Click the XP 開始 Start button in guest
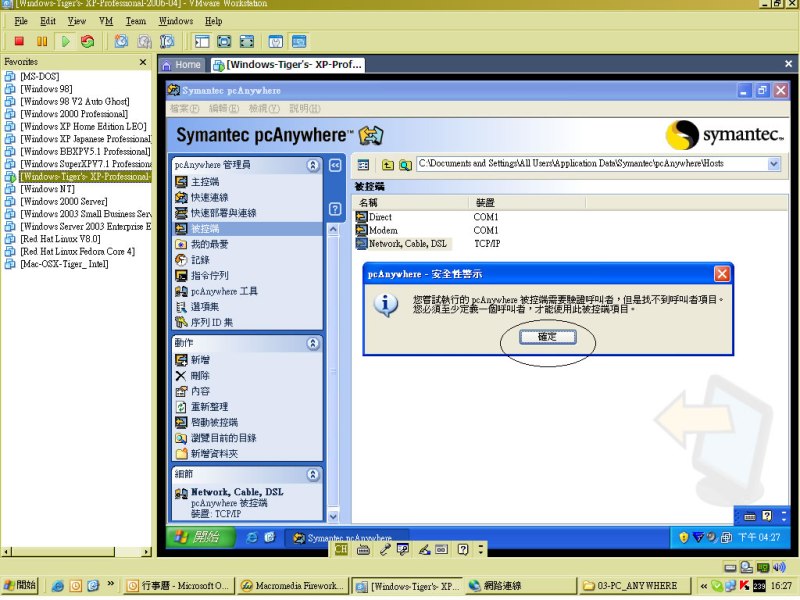 [x=201, y=537]
